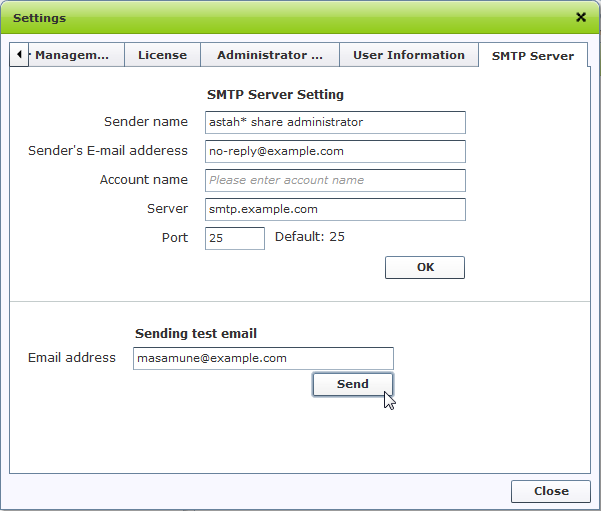Open the Administrator tab
601x511 pixels.
(x=270, y=55)
